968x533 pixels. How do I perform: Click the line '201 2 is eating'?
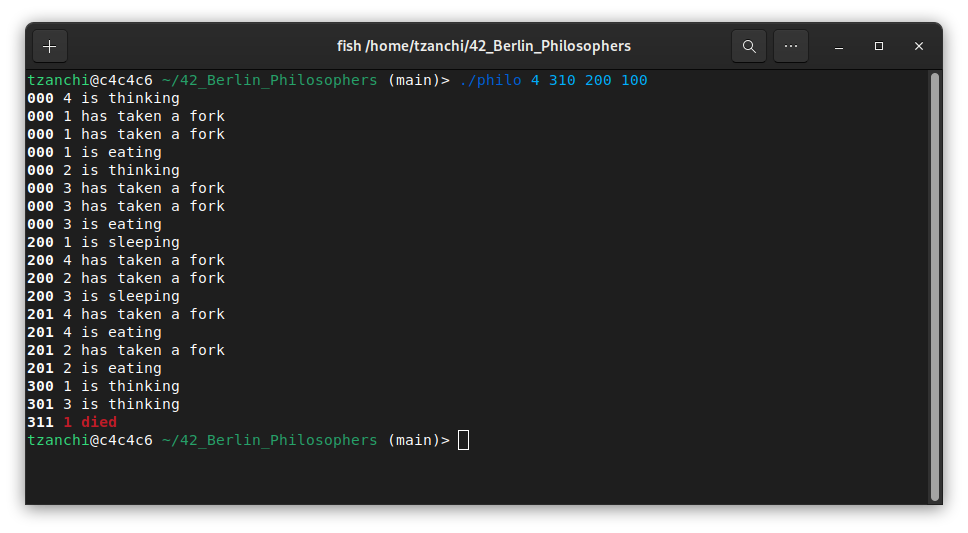pos(94,368)
